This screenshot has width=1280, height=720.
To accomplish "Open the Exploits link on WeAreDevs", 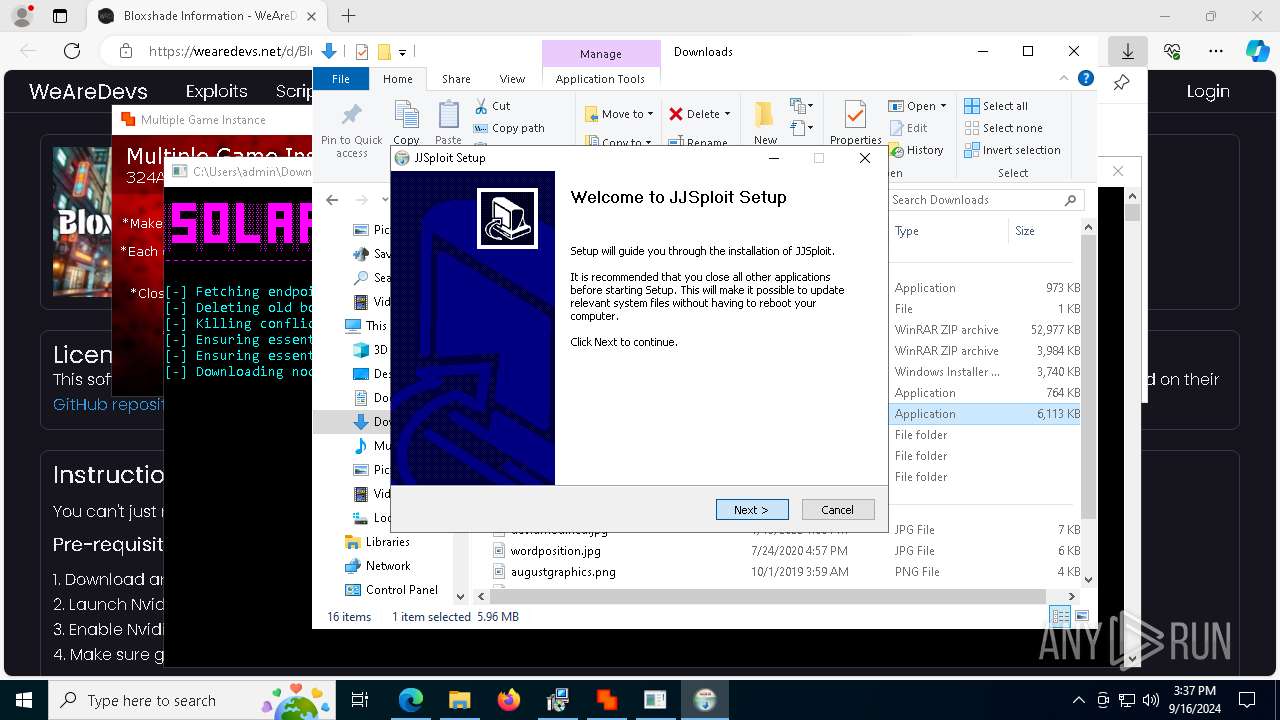I will (216, 91).
